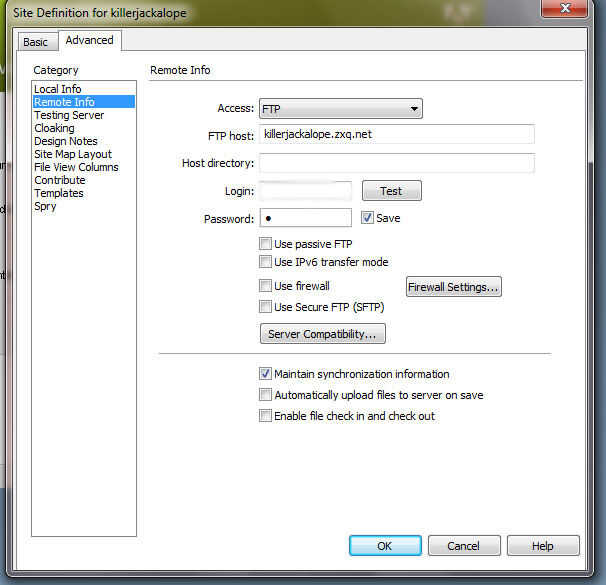The height and width of the screenshot is (585, 606).
Task: Enable Automatically upload files on save
Action: [x=265, y=395]
